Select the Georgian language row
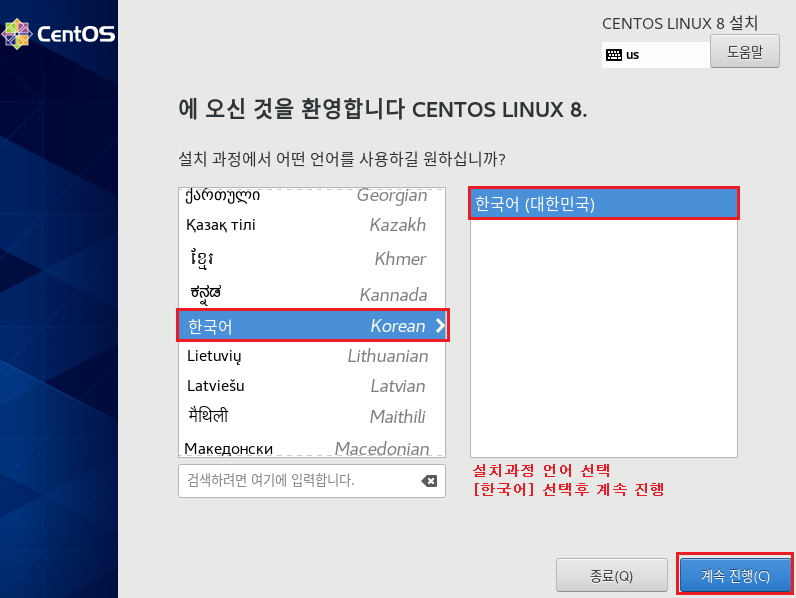Image resolution: width=796 pixels, height=598 pixels. [312, 196]
